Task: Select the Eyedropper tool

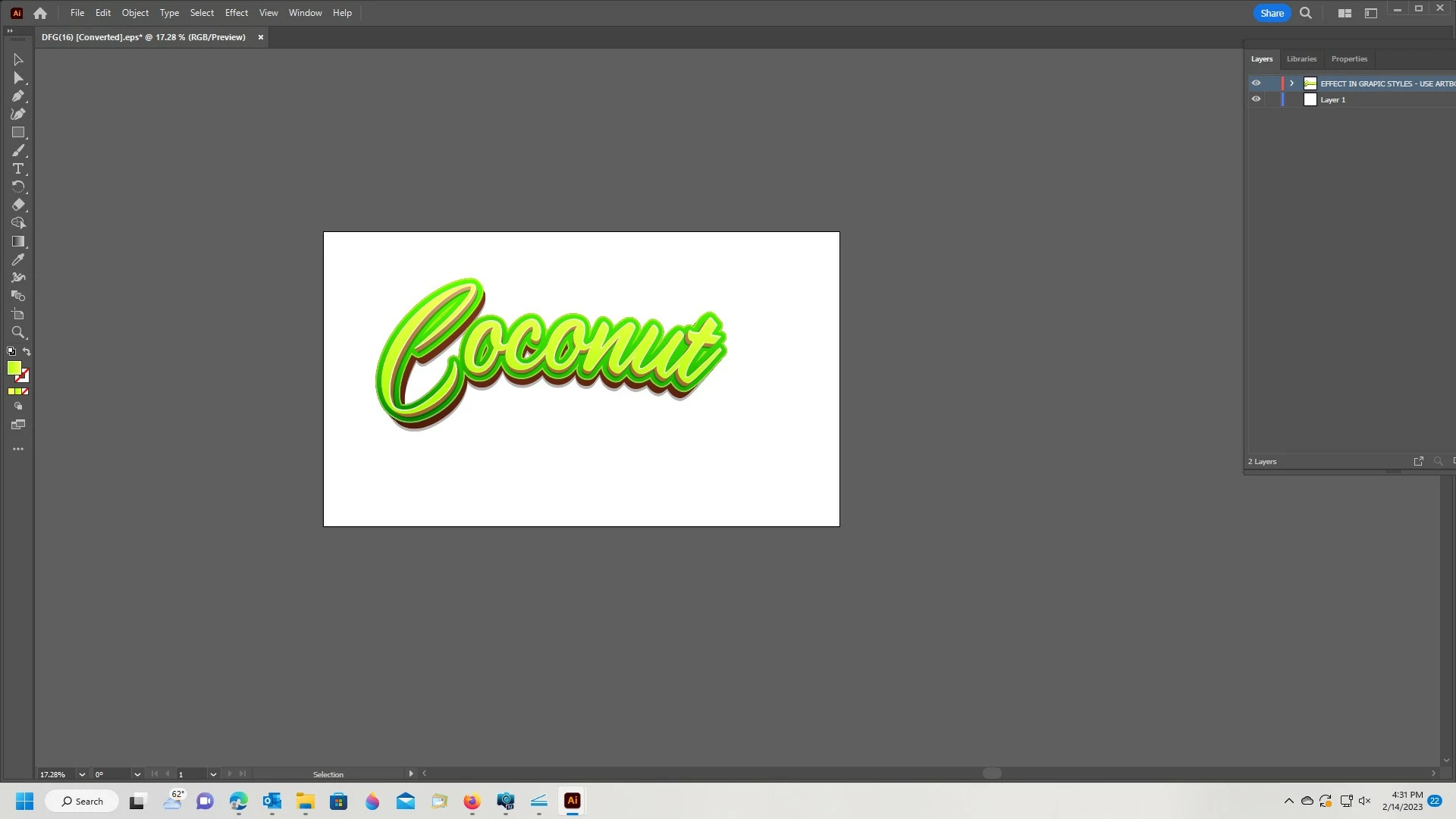Action: click(18, 260)
